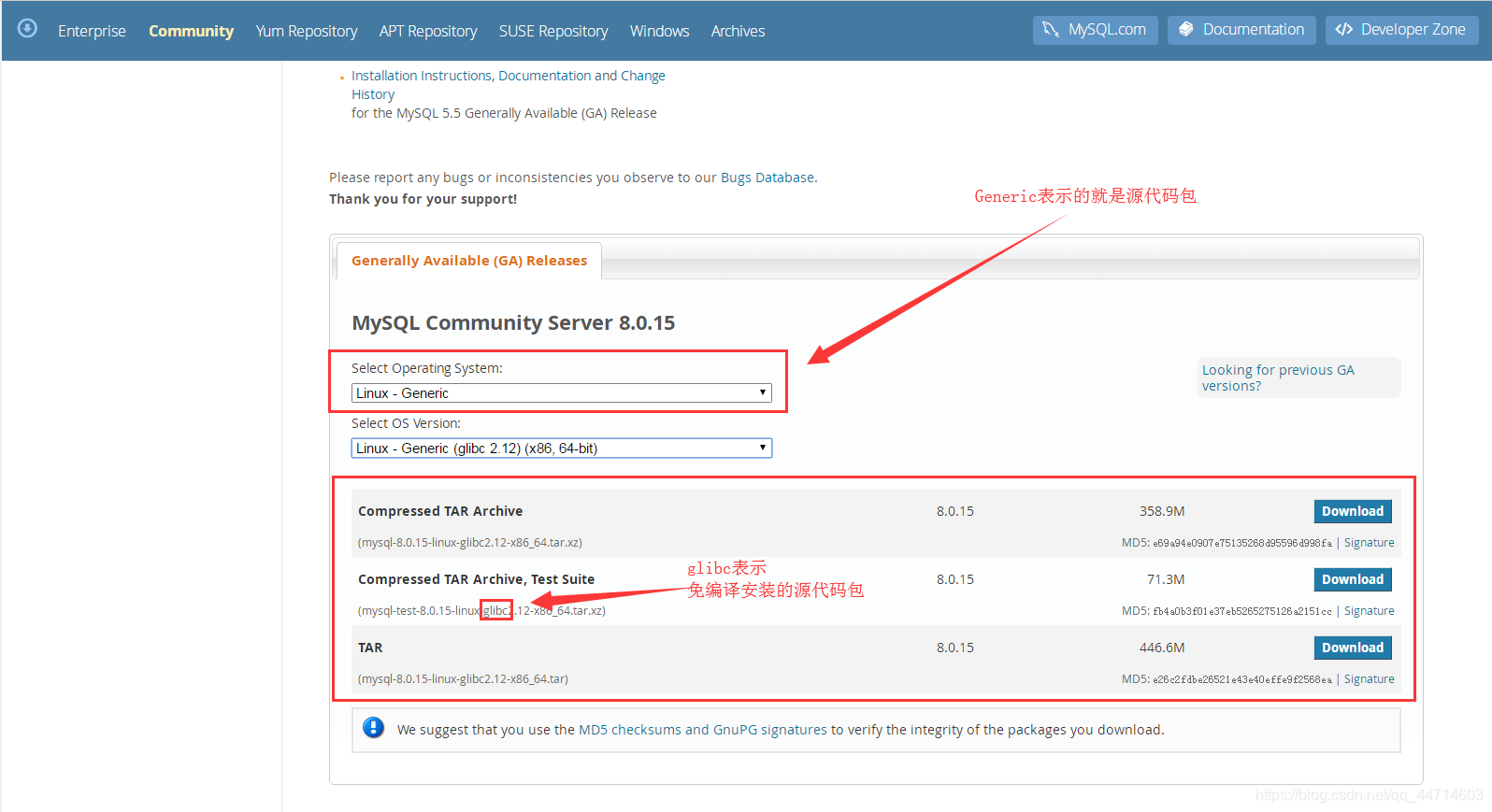Select Generally Available (GA) Releases tab
This screenshot has height=812, width=1492.
coord(469,261)
